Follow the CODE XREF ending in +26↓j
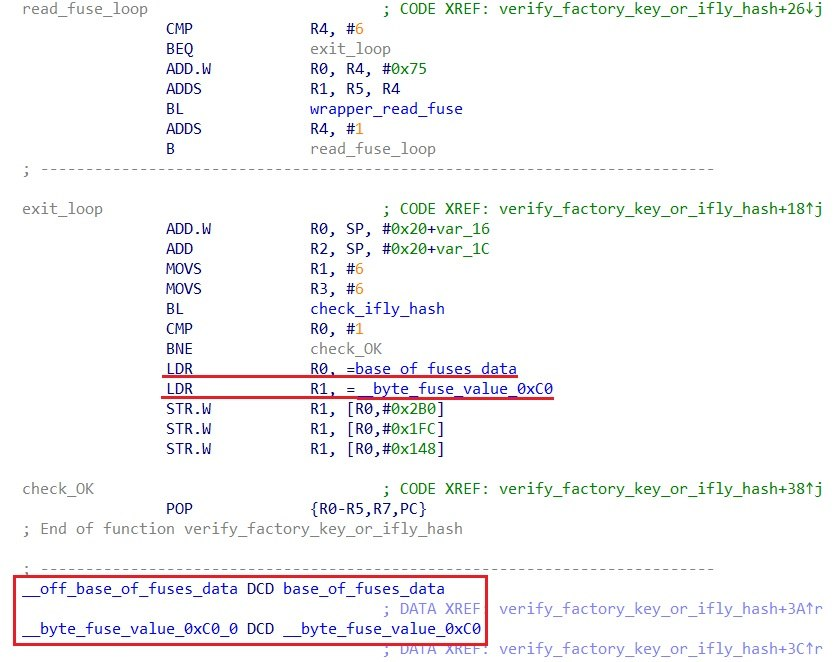This screenshot has width=840, height=662. [661, 9]
